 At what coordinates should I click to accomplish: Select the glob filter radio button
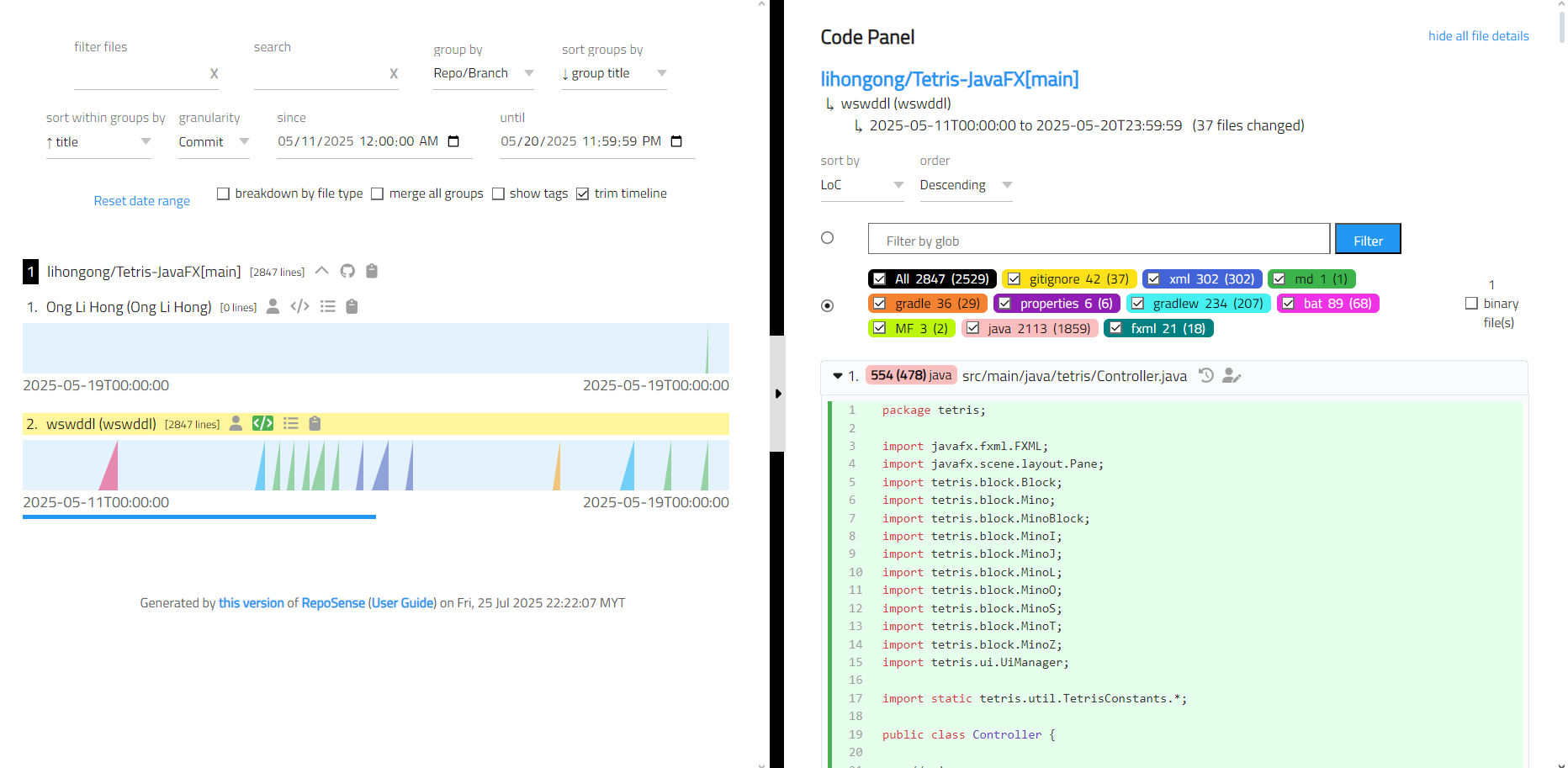point(828,238)
